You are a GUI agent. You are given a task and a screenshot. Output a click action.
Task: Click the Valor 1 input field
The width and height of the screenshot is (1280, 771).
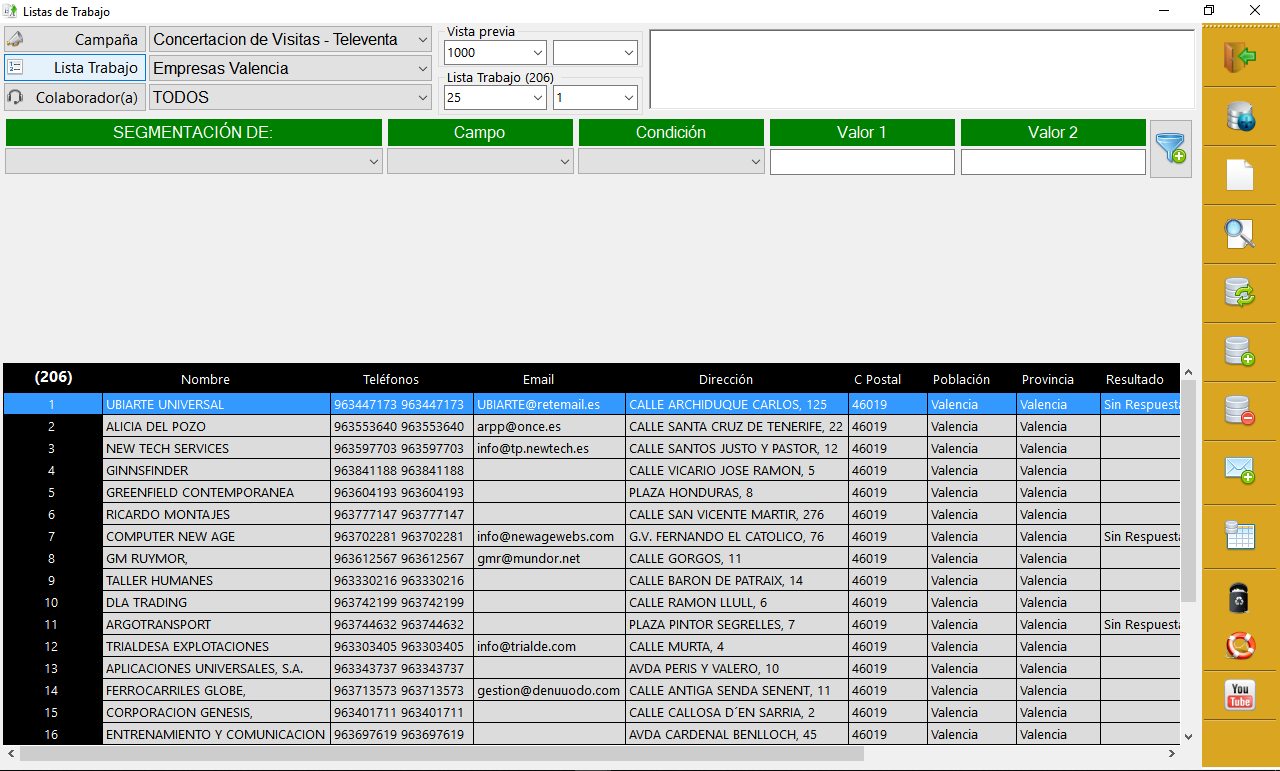(862, 161)
